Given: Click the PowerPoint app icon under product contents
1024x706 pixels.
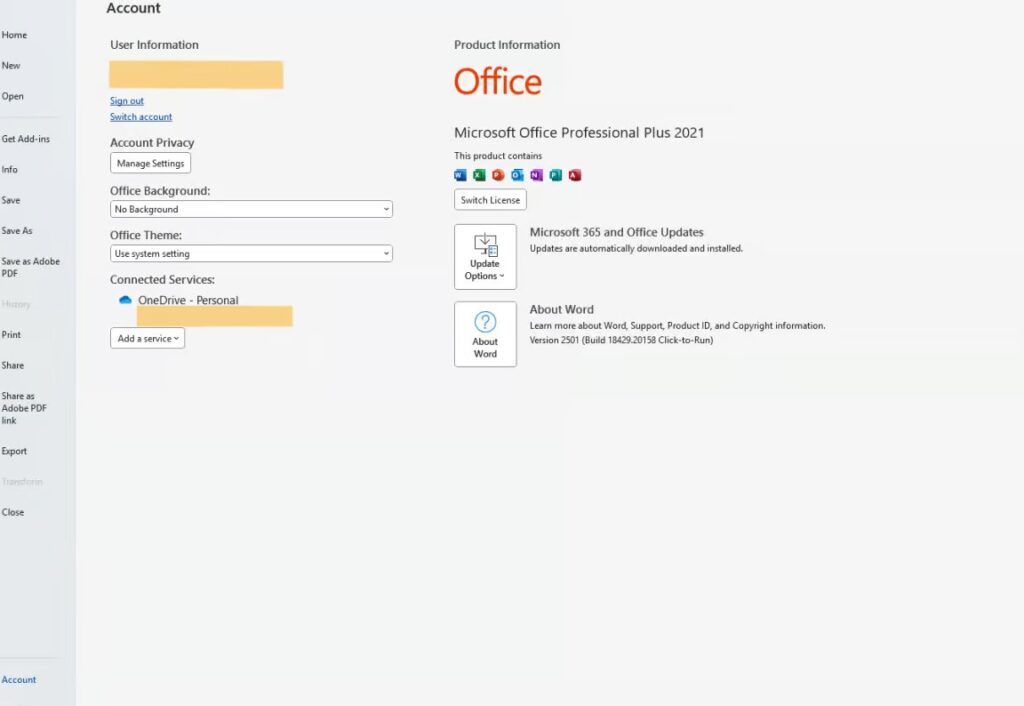Looking at the screenshot, I should pos(498,175).
